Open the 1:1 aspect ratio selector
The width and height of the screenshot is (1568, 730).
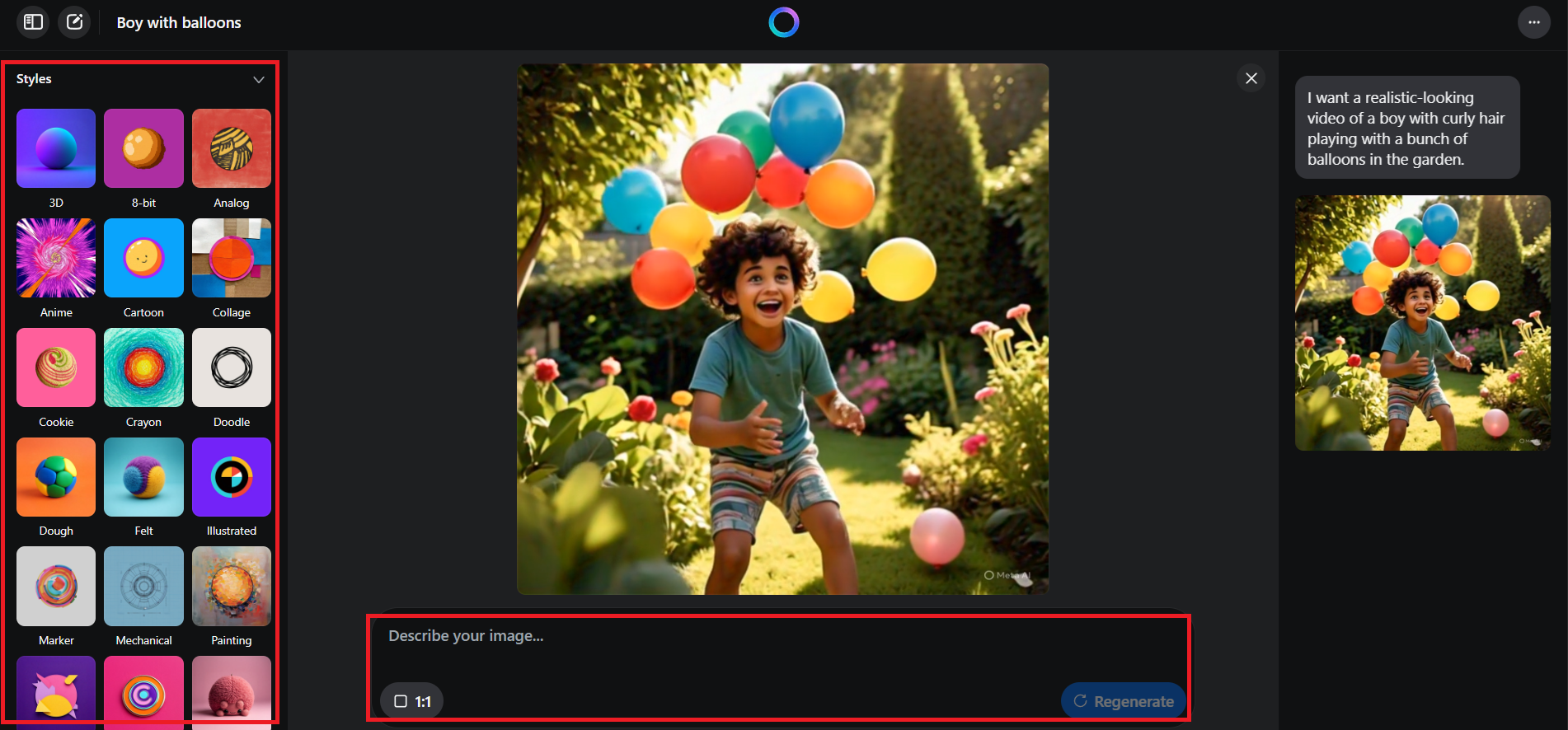click(412, 701)
